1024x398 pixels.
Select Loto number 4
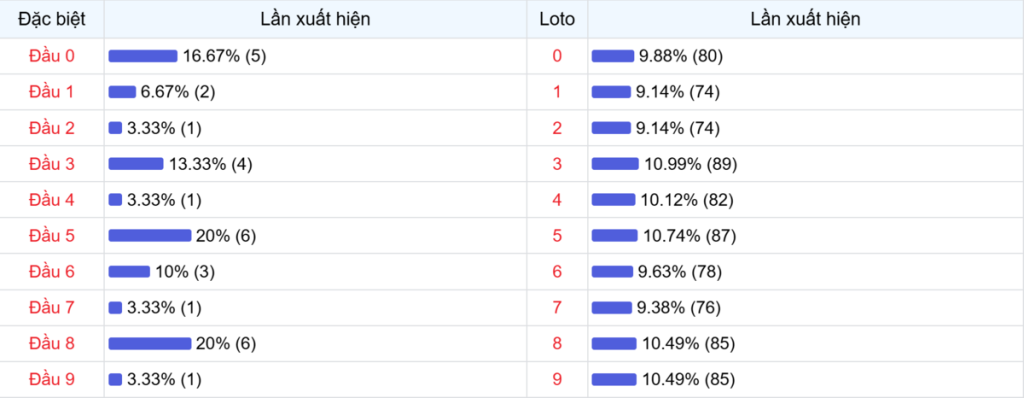[x=557, y=200]
